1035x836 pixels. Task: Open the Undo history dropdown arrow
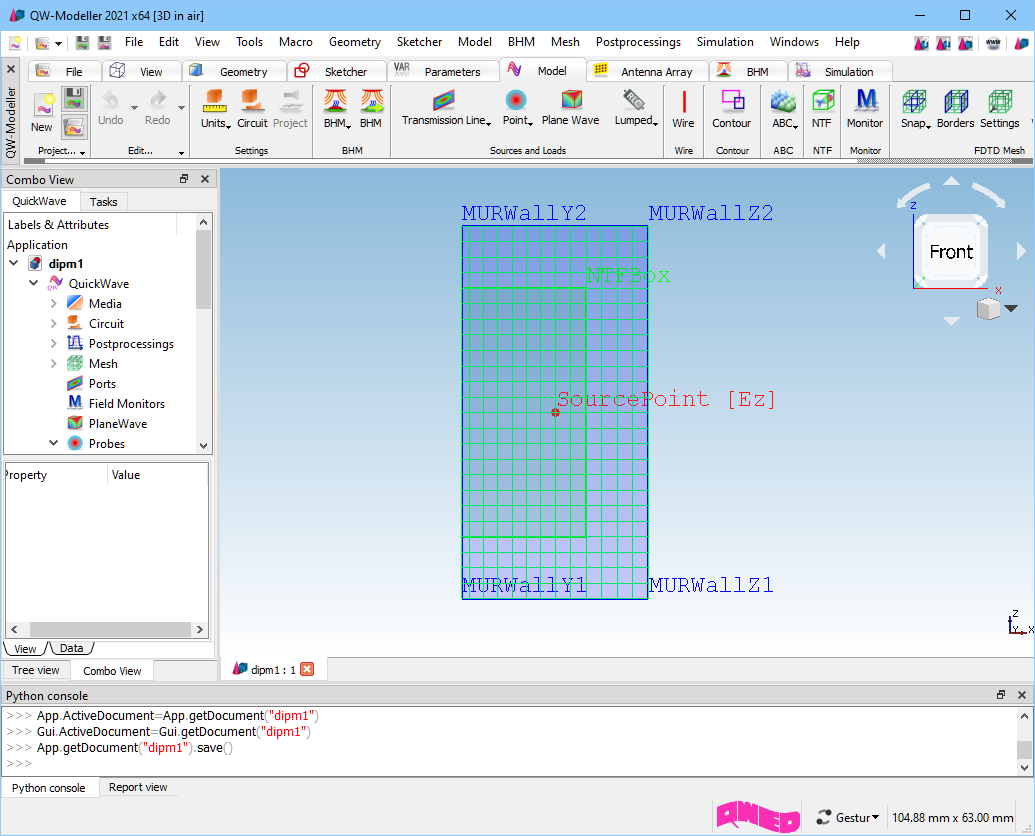coord(134,108)
